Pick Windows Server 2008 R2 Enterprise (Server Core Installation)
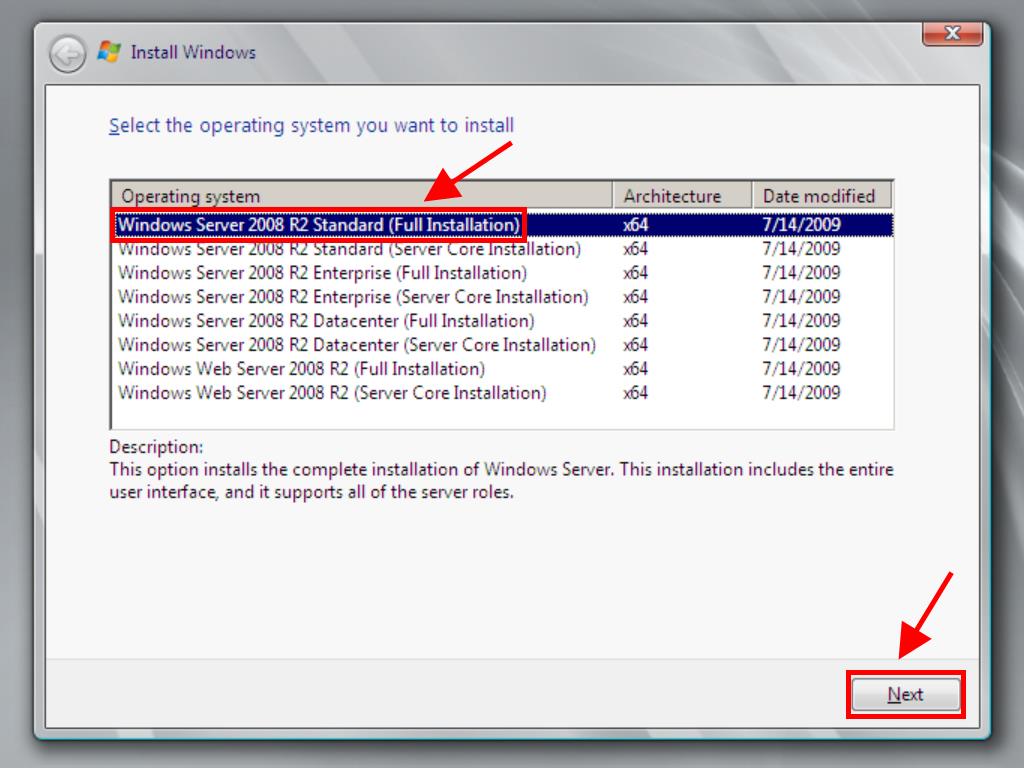Image resolution: width=1024 pixels, height=768 pixels. click(353, 297)
